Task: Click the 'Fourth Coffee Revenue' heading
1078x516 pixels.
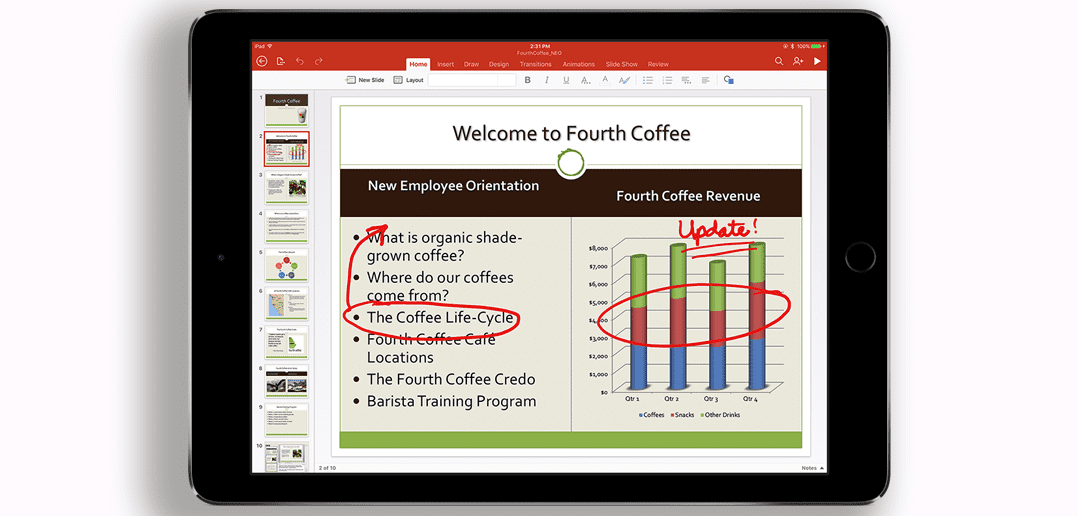Action: pyautogui.click(x=688, y=196)
